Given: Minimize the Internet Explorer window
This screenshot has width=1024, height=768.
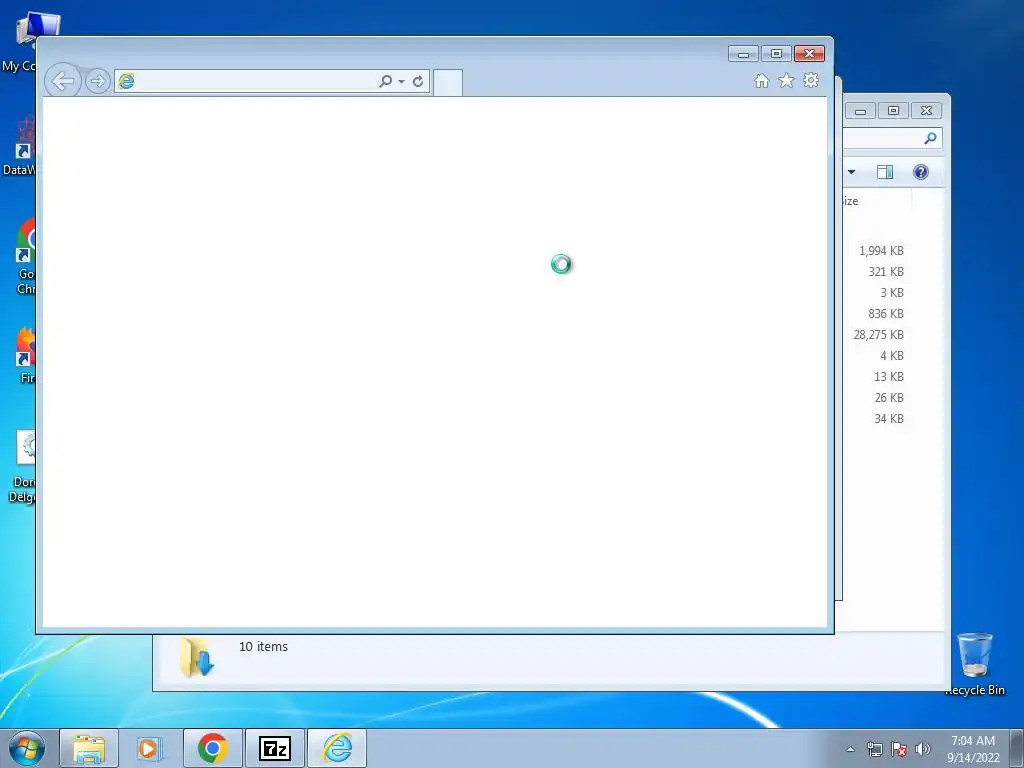Looking at the screenshot, I should 743,54.
